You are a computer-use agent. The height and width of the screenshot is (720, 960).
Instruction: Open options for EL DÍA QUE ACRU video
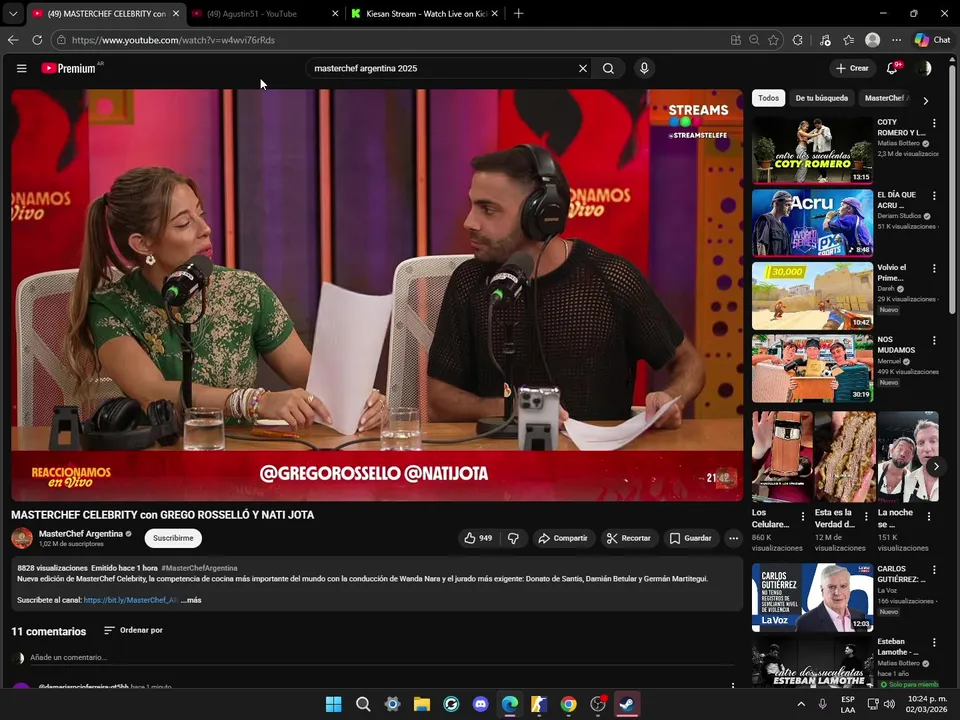[934, 196]
